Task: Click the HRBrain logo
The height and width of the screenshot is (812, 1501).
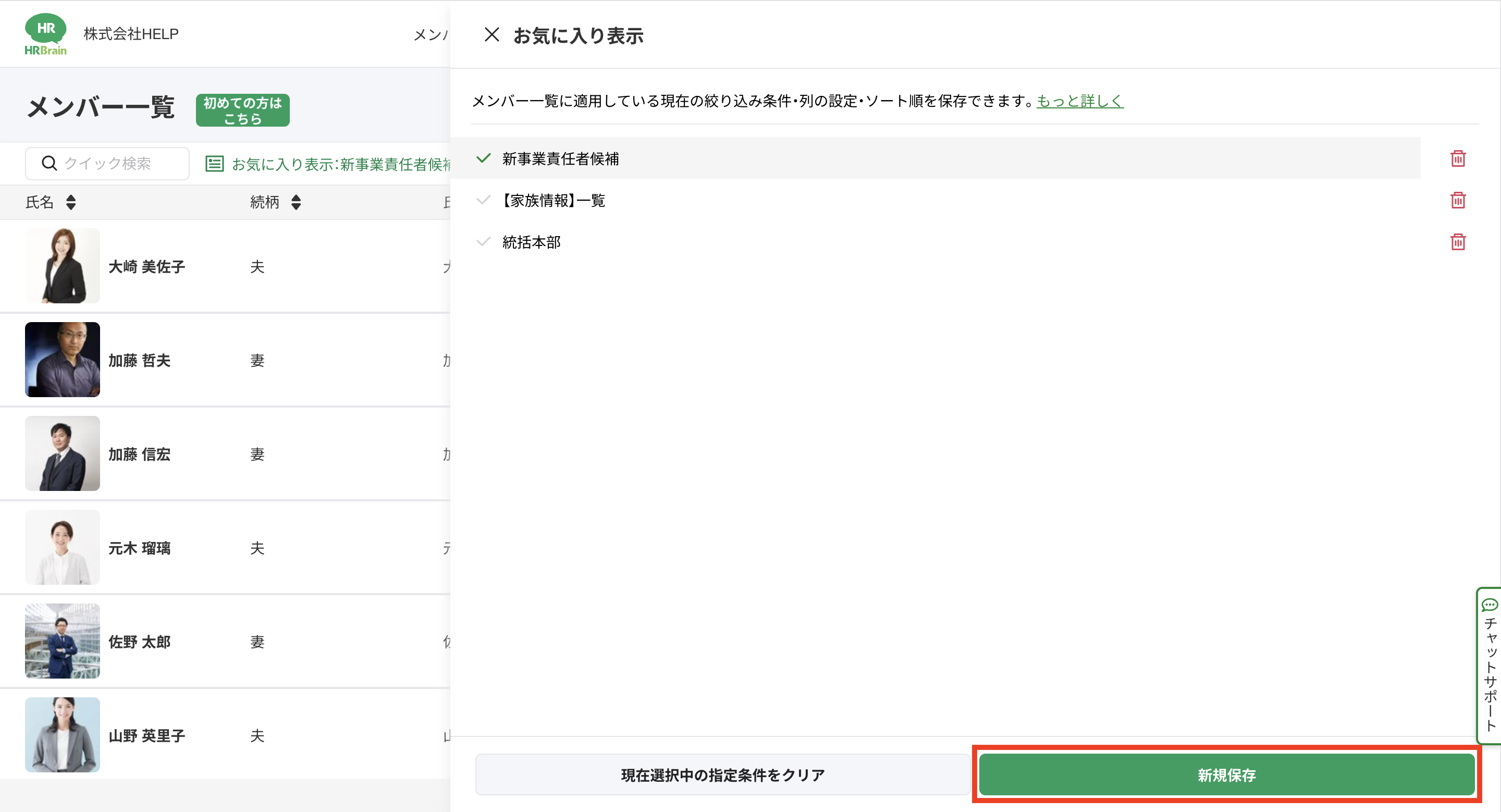Action: [45, 34]
